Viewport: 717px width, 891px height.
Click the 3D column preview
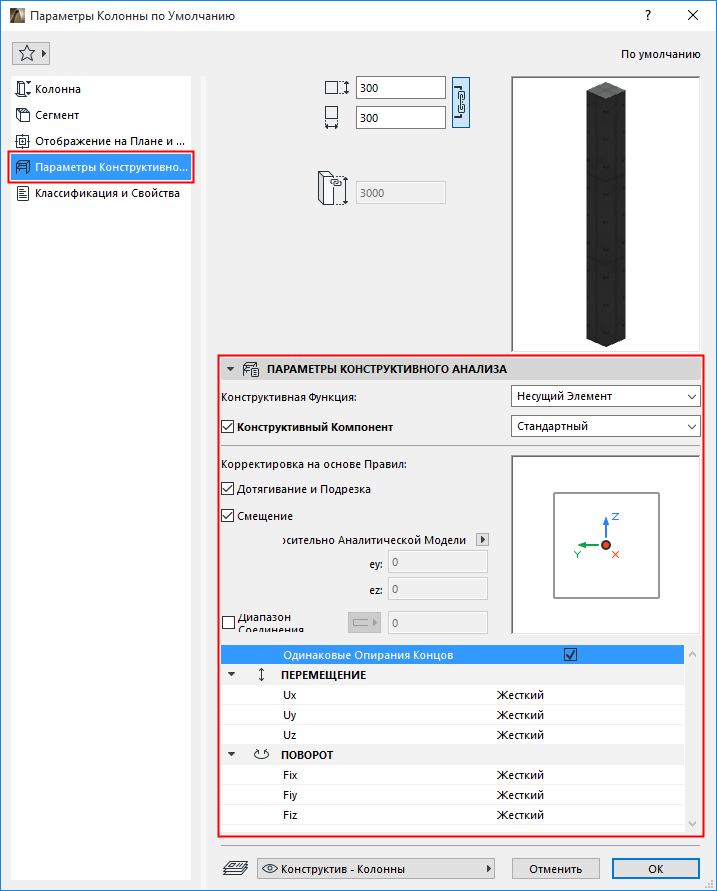pos(606,214)
